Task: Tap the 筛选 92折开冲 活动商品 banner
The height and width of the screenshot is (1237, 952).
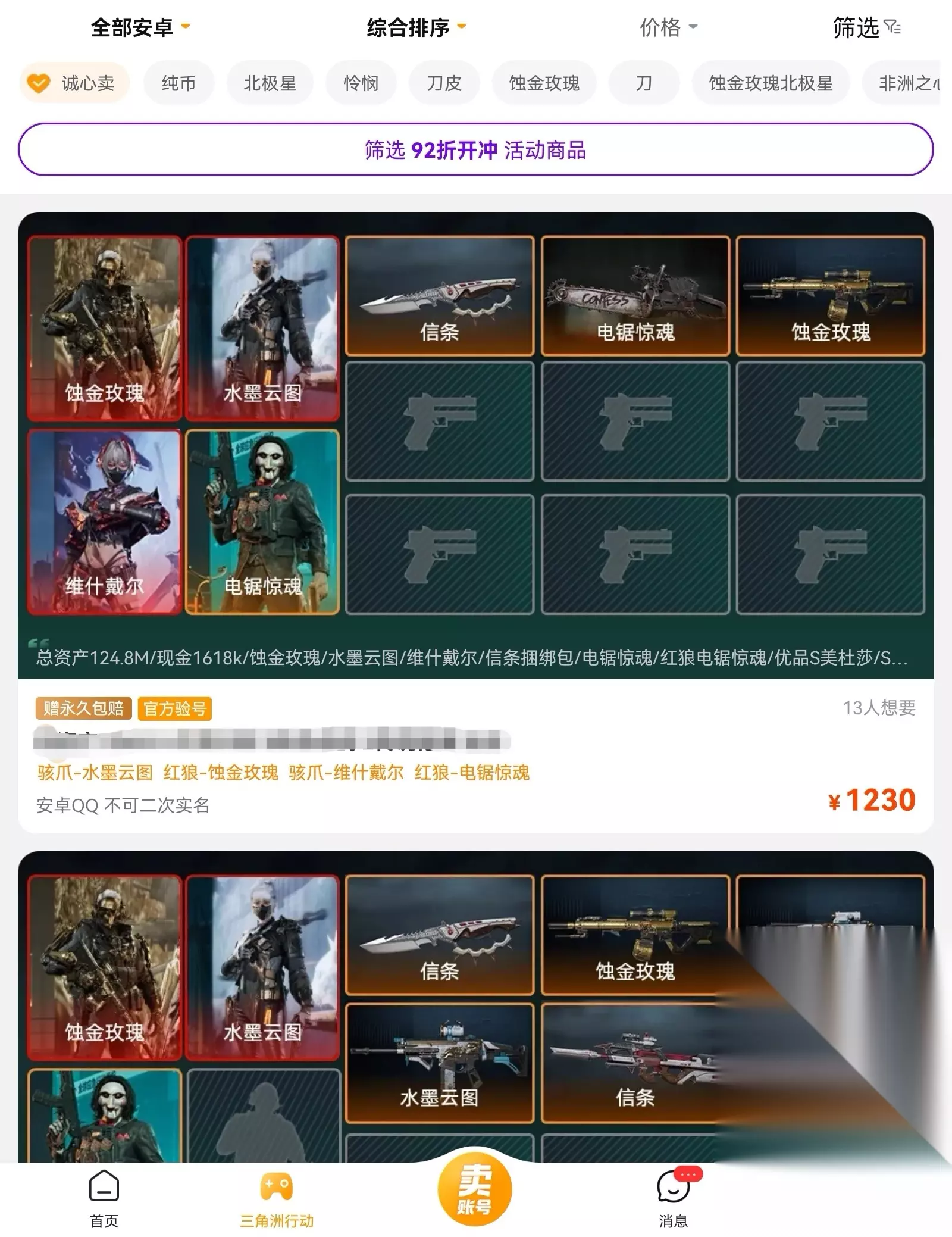Action: [x=475, y=149]
